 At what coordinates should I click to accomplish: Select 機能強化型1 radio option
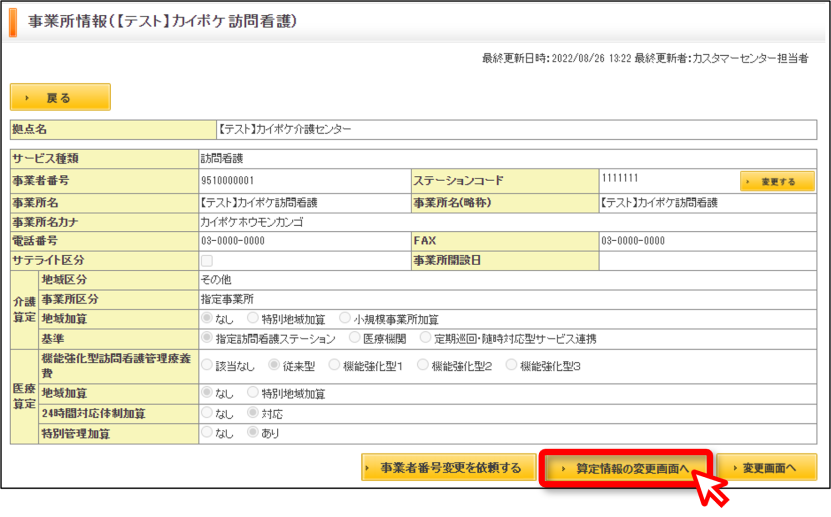(x=334, y=365)
